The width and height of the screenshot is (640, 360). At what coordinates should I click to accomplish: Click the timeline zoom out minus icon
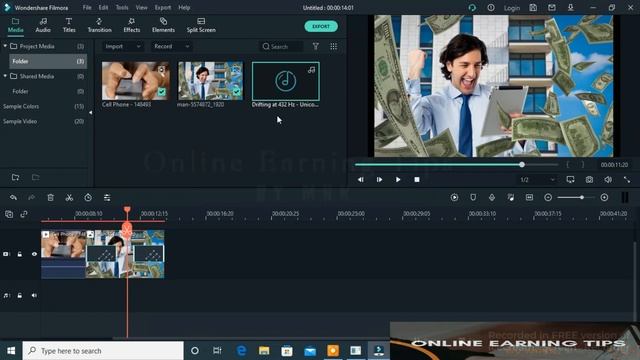(x=548, y=198)
